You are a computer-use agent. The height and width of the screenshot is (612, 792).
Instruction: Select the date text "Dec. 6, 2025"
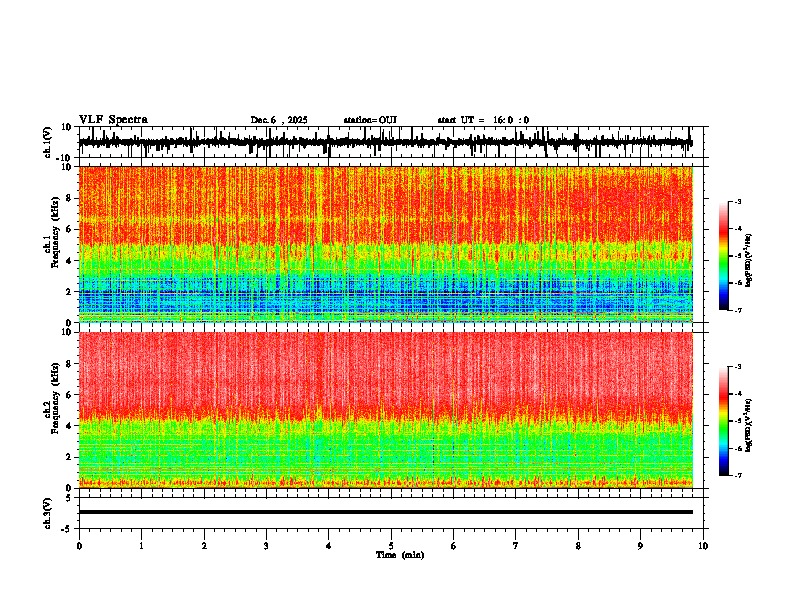(x=279, y=120)
